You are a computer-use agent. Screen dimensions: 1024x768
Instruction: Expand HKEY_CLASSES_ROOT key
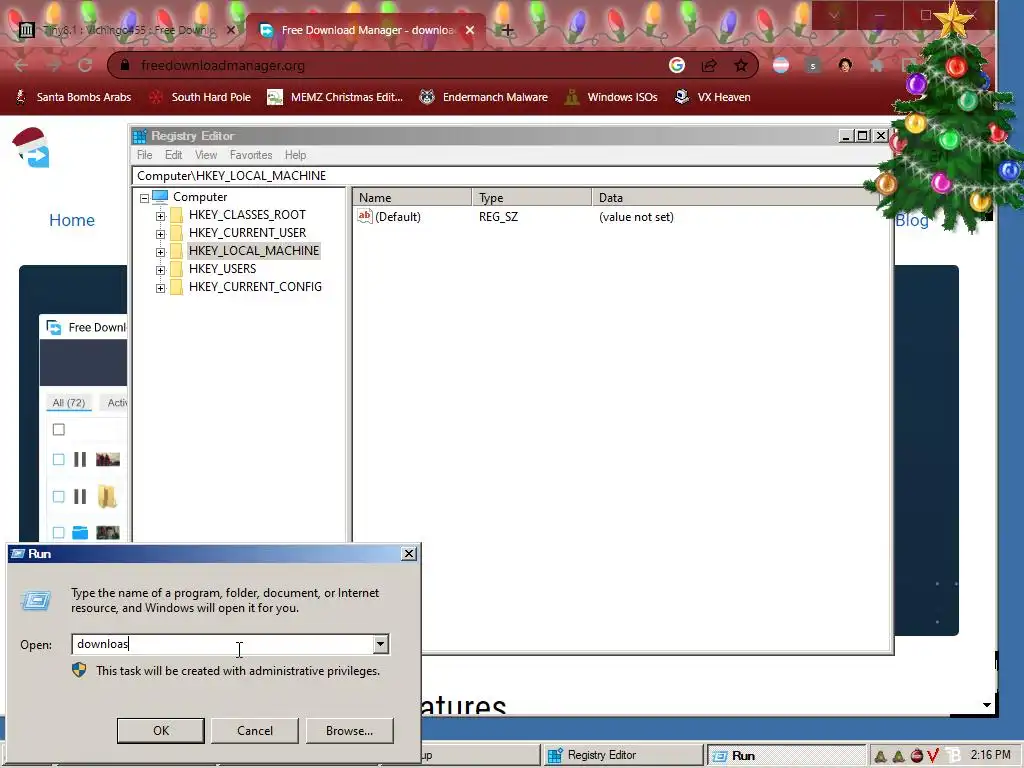pyautogui.click(x=161, y=216)
